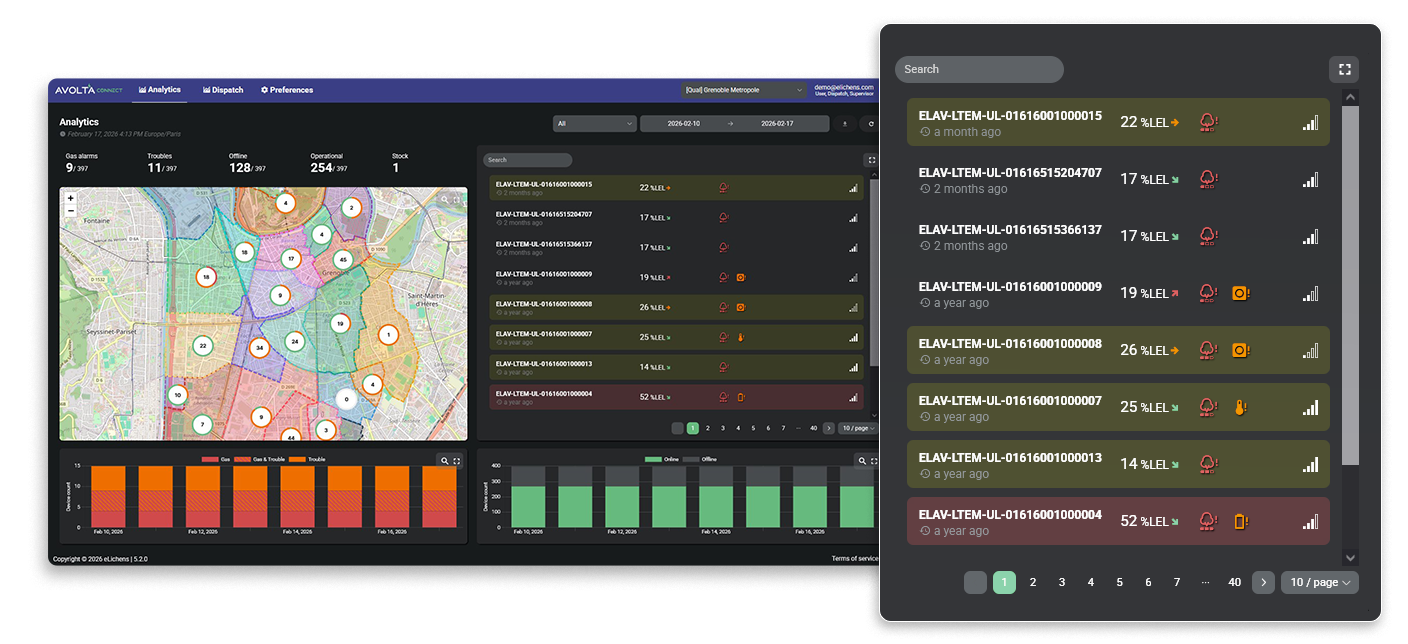
Task: Toggle the Gas legend item in the alarm chart
Action: [x=217, y=459]
